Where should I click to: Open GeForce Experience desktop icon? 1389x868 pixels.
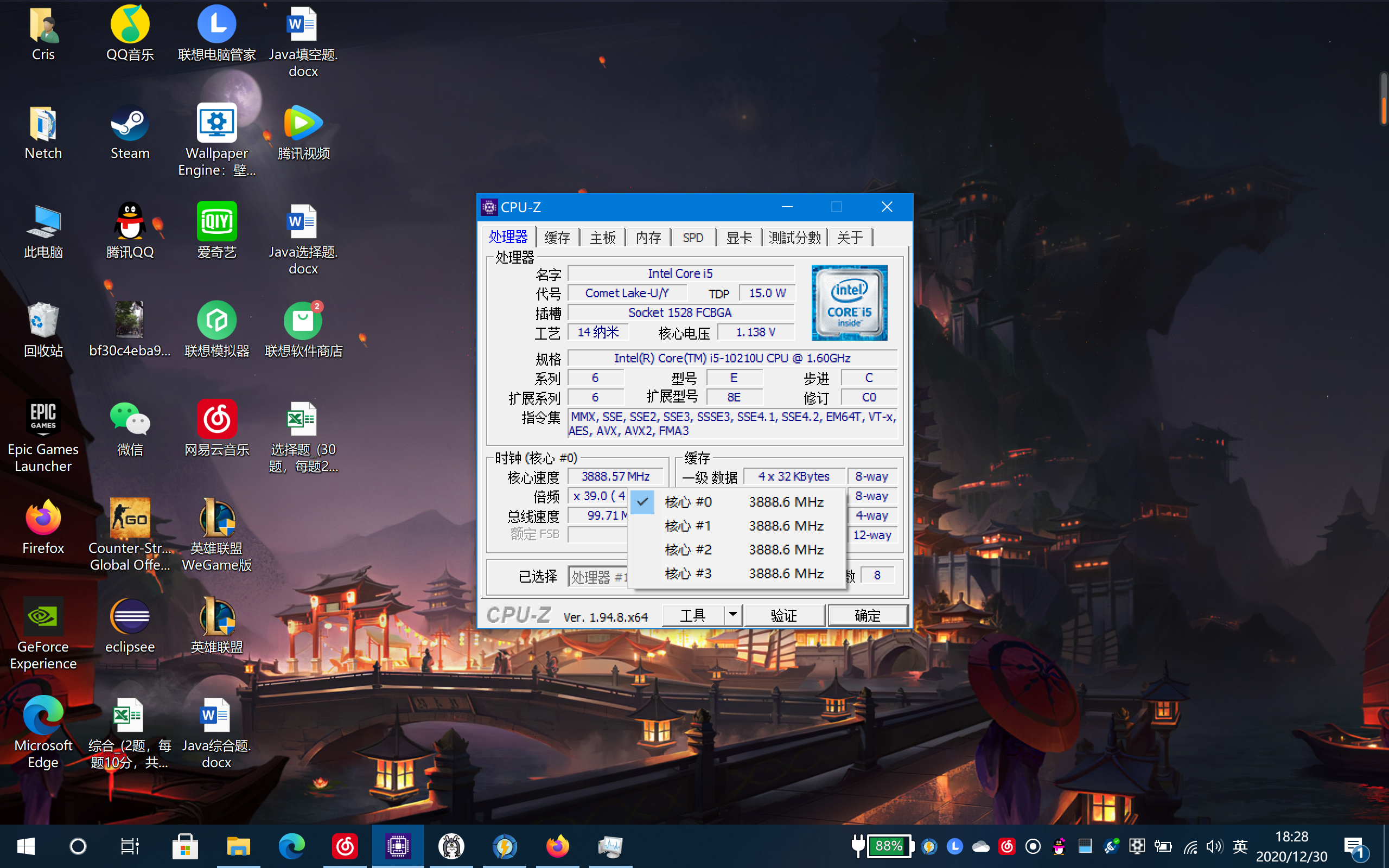pos(43,617)
